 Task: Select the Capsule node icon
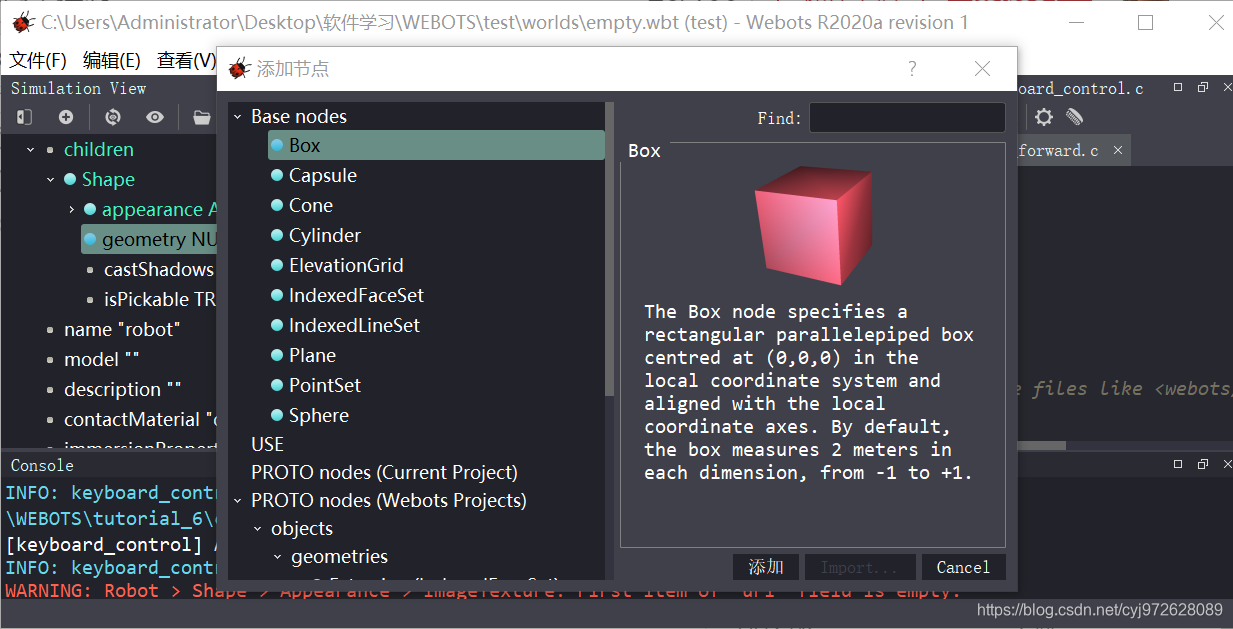pos(278,176)
